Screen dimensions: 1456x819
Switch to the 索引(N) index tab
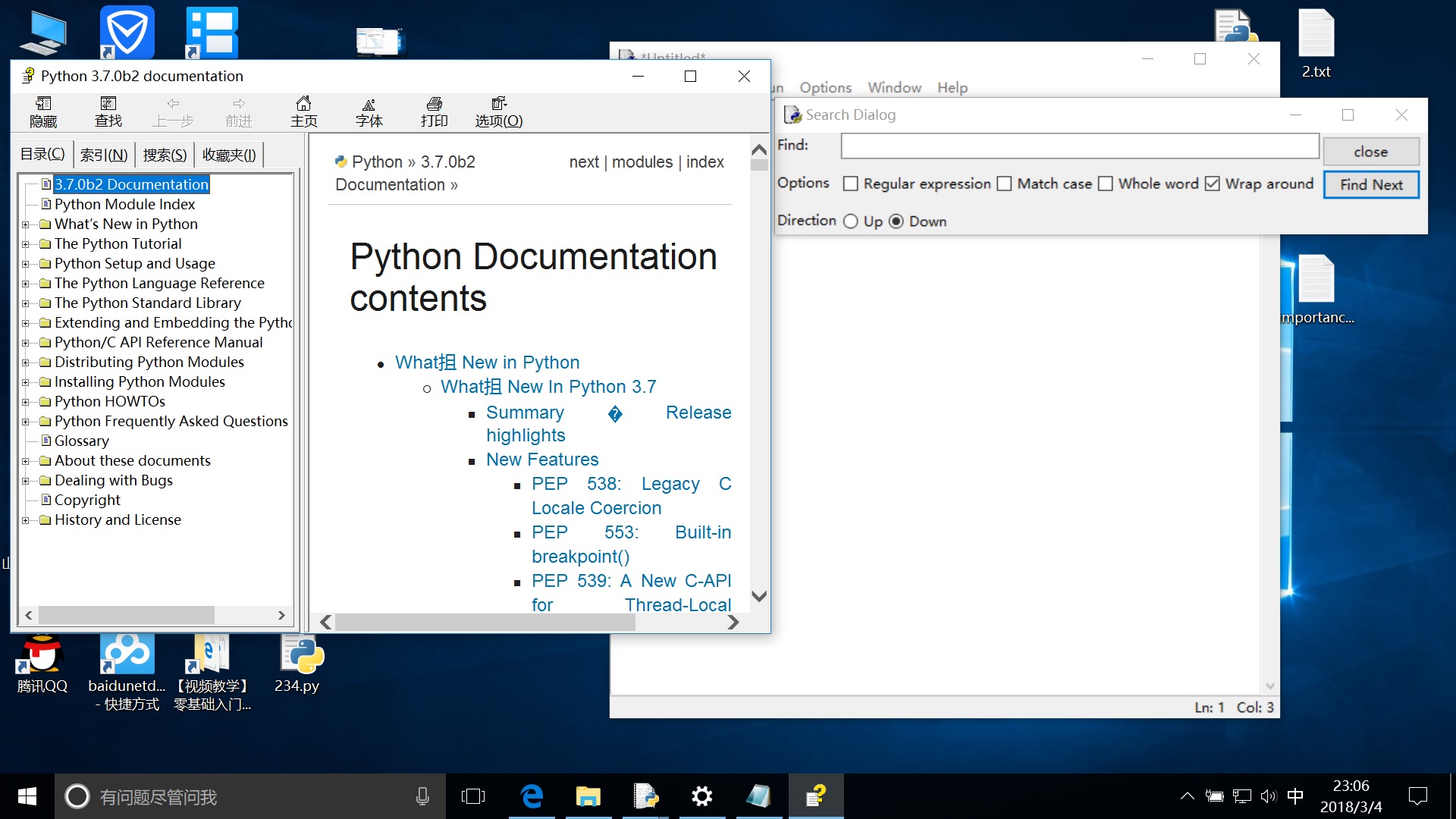pyautogui.click(x=104, y=155)
